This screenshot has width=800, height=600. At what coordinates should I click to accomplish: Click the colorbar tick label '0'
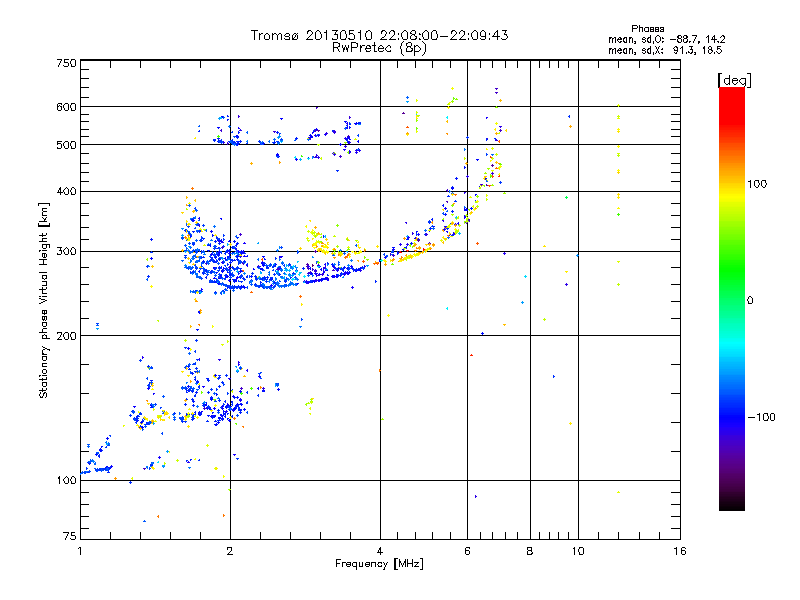pos(750,301)
